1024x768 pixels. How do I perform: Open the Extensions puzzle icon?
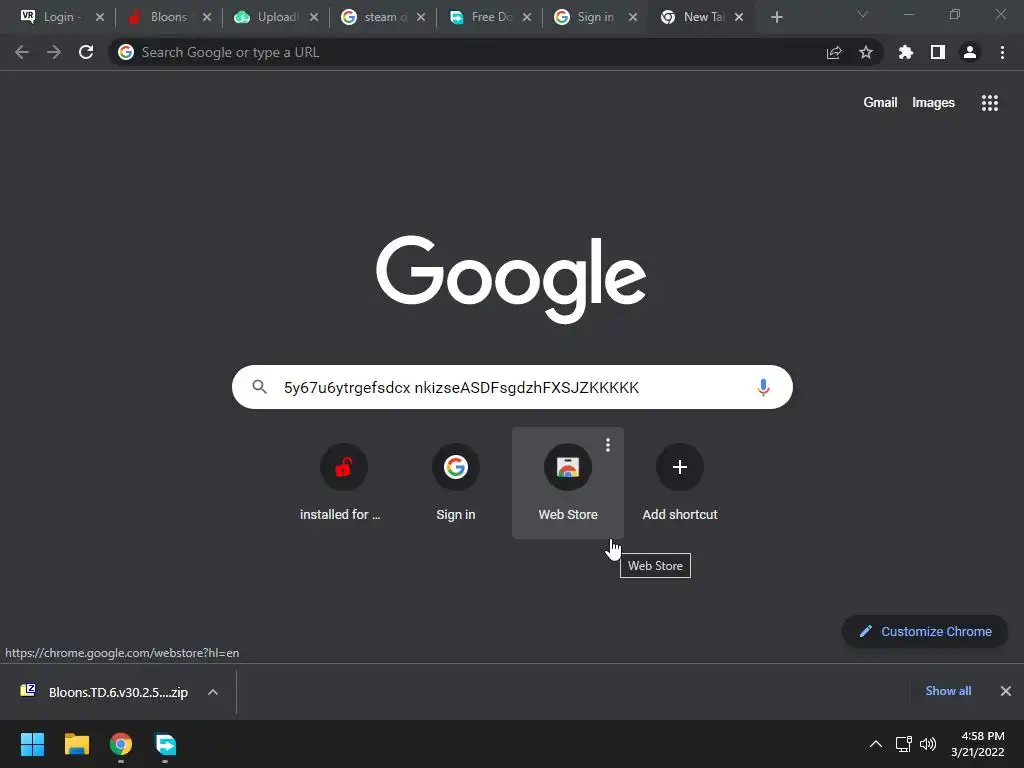click(906, 52)
